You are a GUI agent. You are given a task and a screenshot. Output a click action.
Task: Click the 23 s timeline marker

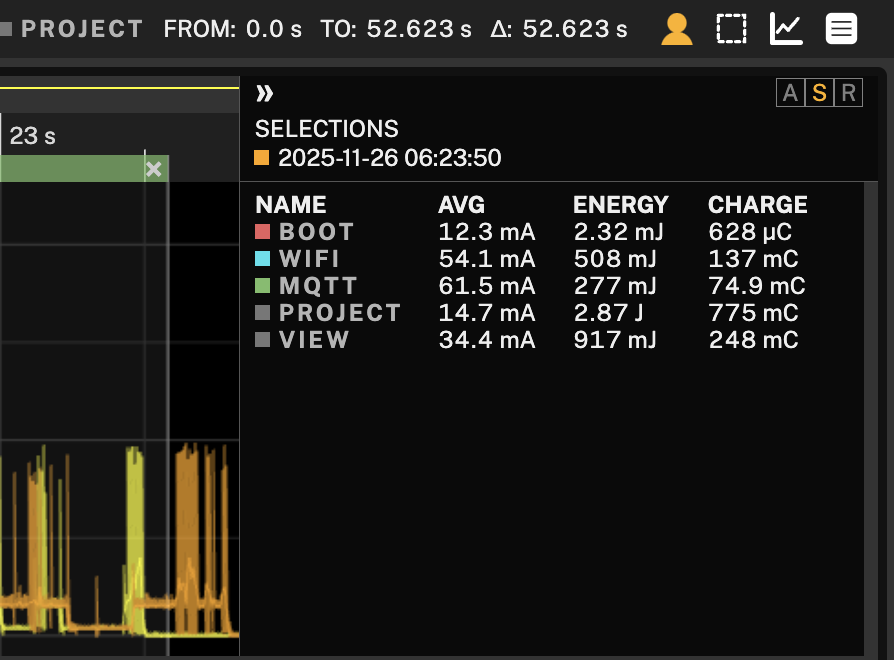click(32, 136)
